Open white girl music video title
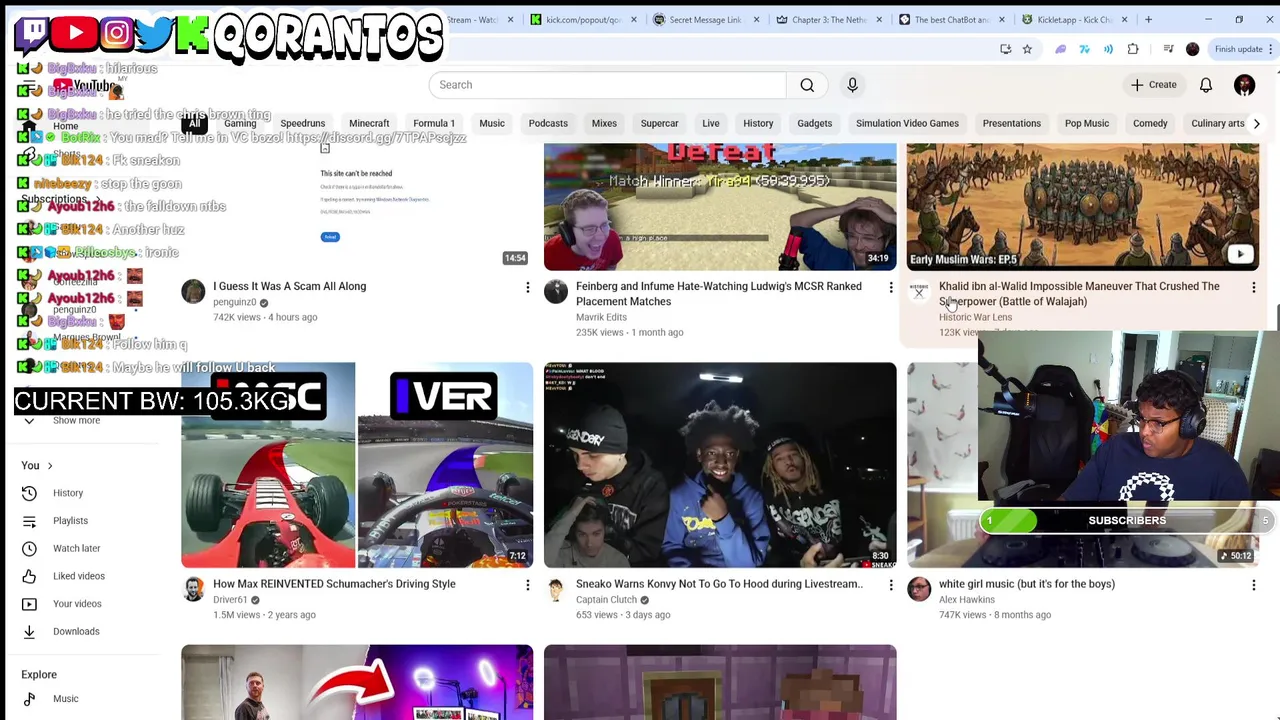The height and width of the screenshot is (720, 1280). pos(1027,584)
